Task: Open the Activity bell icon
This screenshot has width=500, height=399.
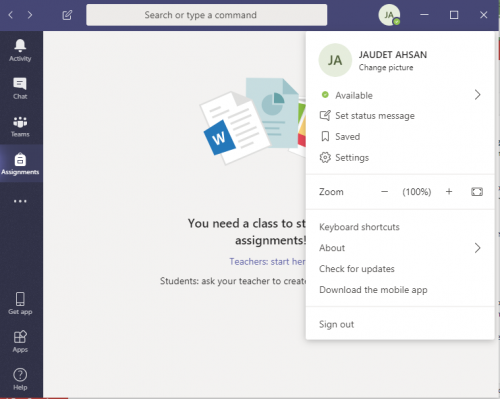Action: point(20,45)
